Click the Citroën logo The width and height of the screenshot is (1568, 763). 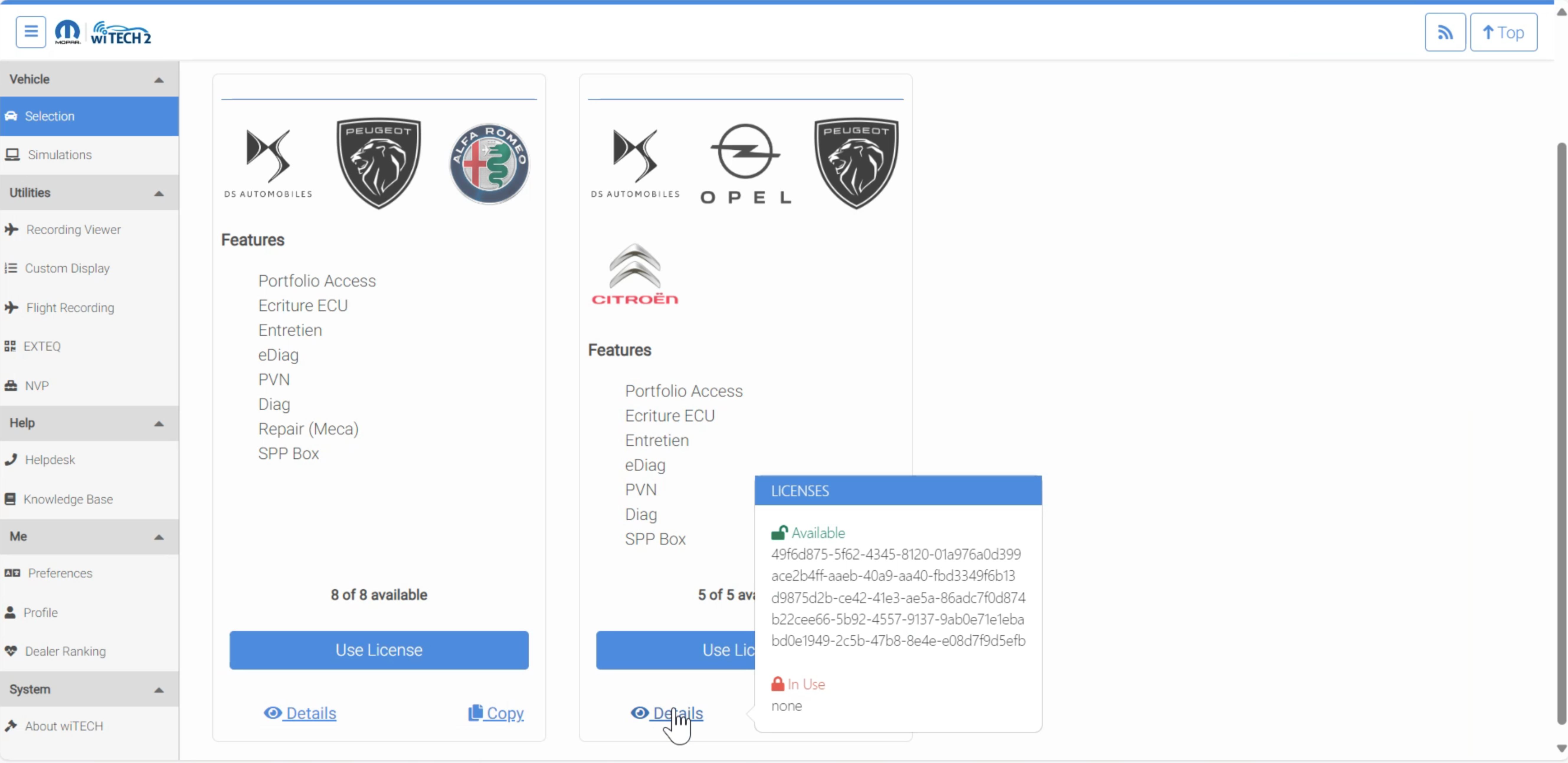point(634,273)
